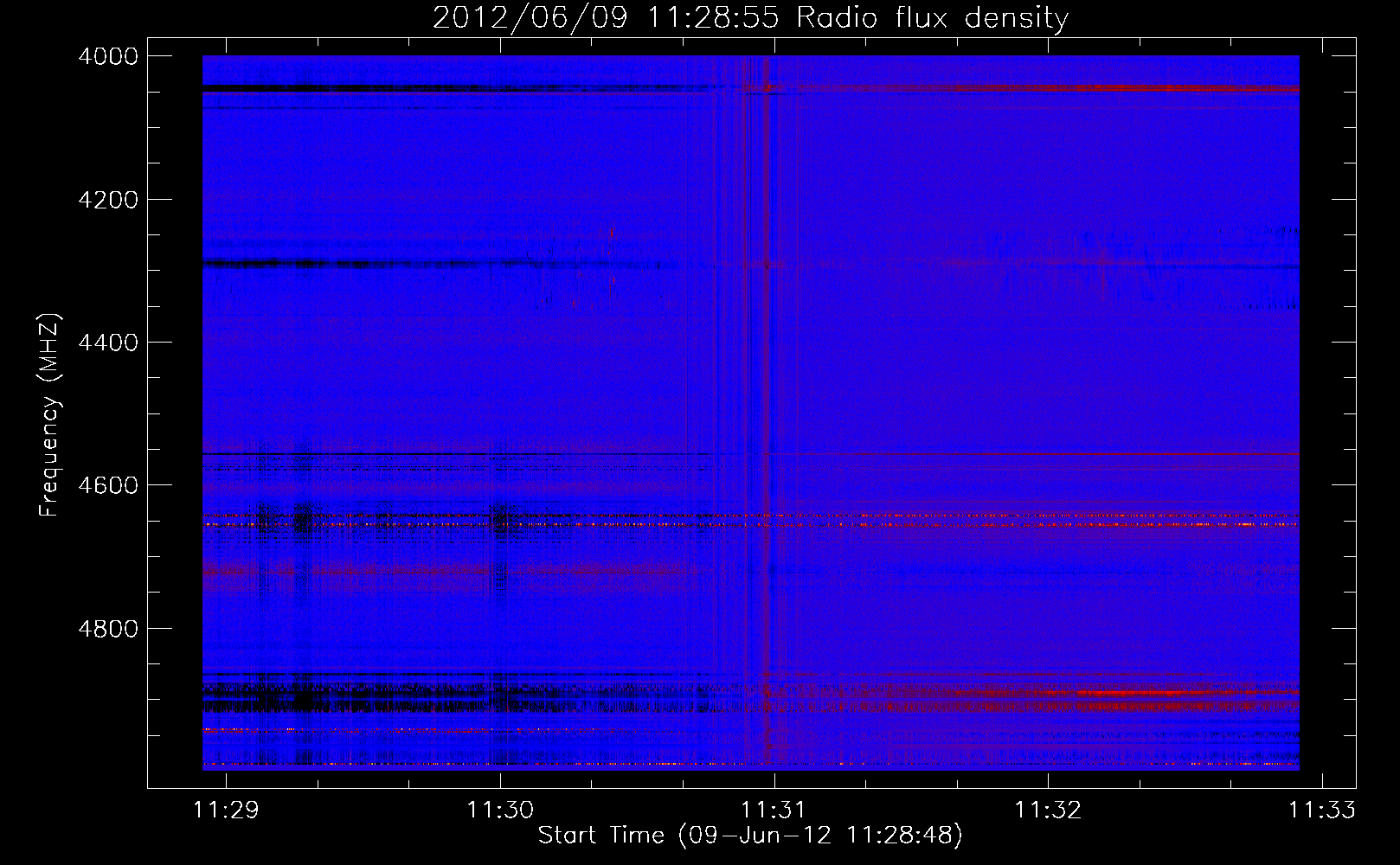Click the 11:30 time tick label
Image resolution: width=1400 pixels, height=865 pixels.
point(500,810)
